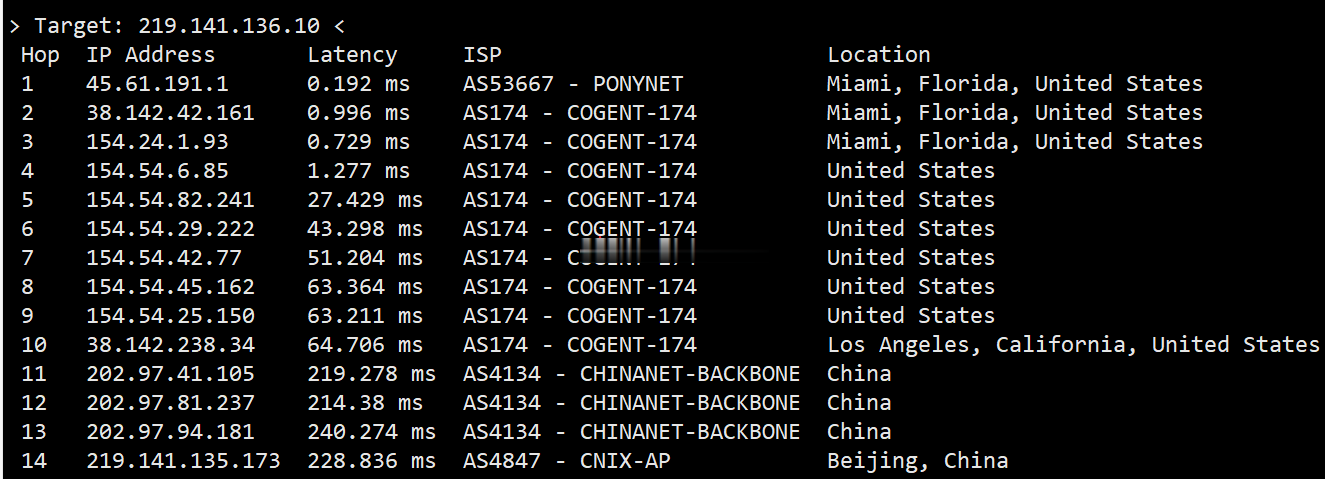The width and height of the screenshot is (1325, 479).
Task: Select the Hop column header
Action: (40, 55)
